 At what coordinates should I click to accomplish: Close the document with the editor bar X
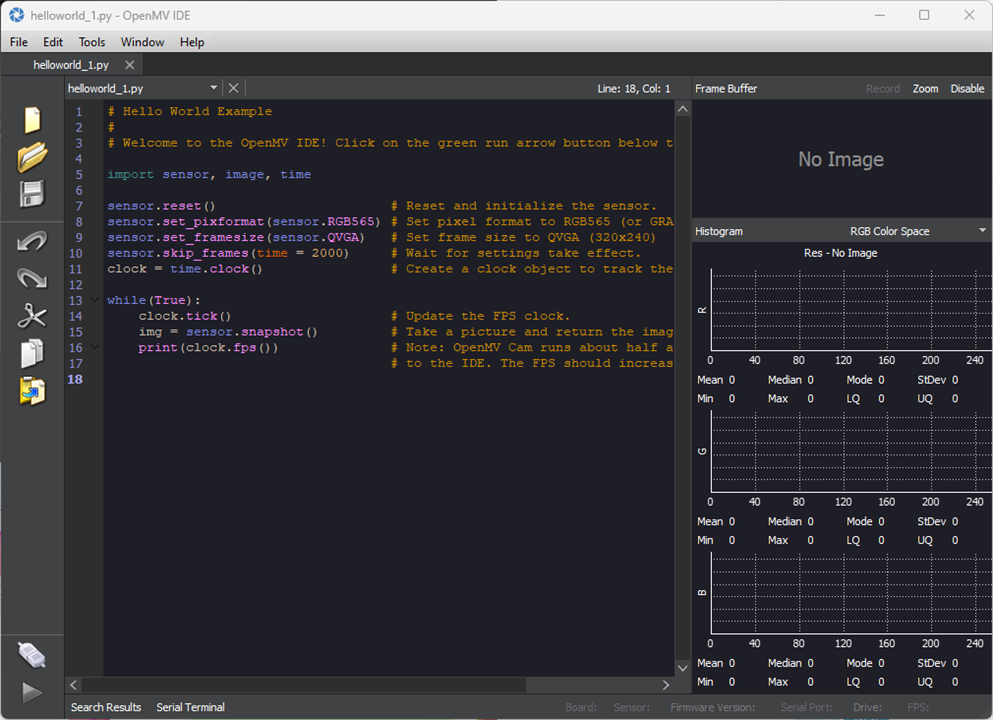click(x=234, y=88)
